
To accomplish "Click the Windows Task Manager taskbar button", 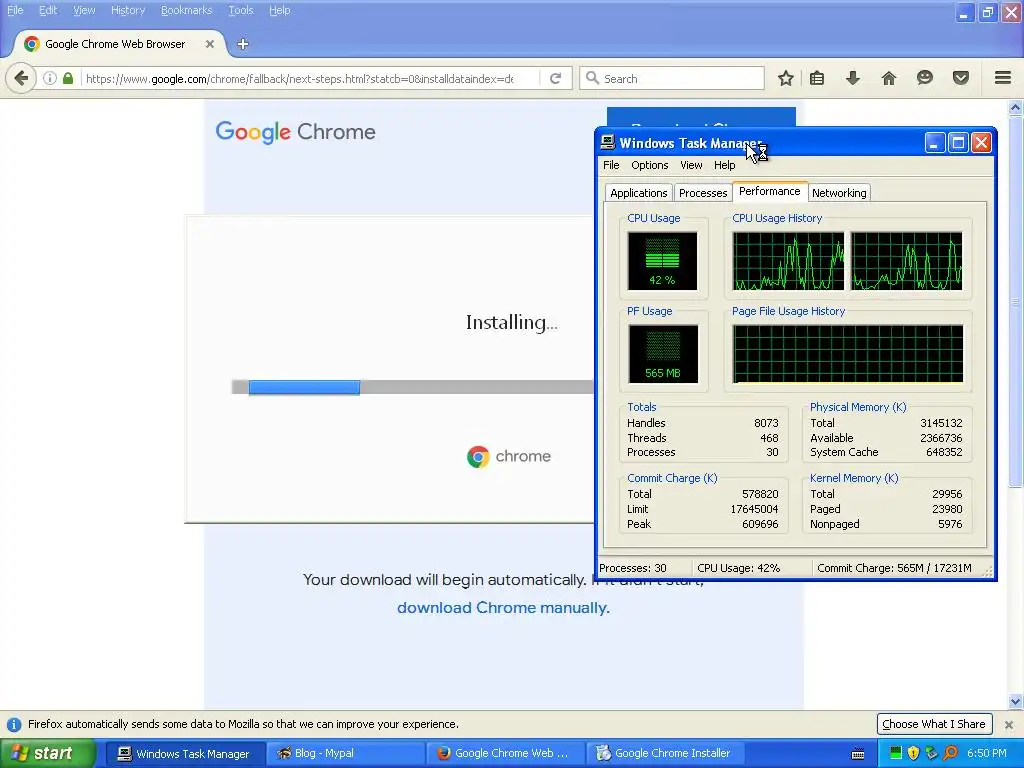I will pos(185,754).
